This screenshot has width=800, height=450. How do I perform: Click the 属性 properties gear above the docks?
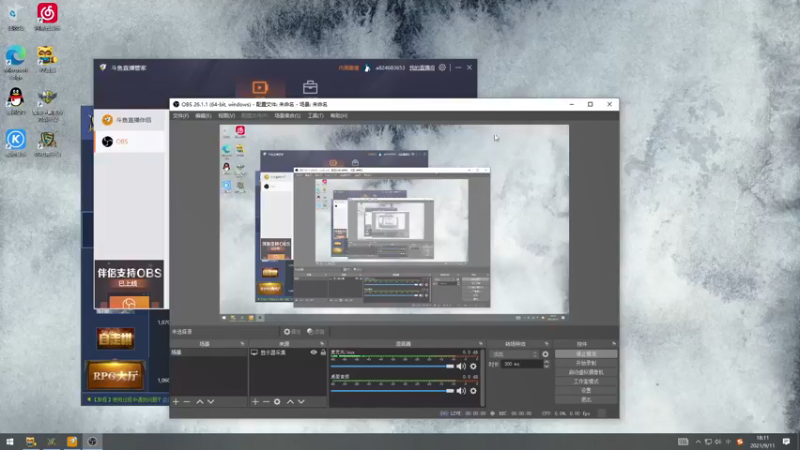coord(292,332)
